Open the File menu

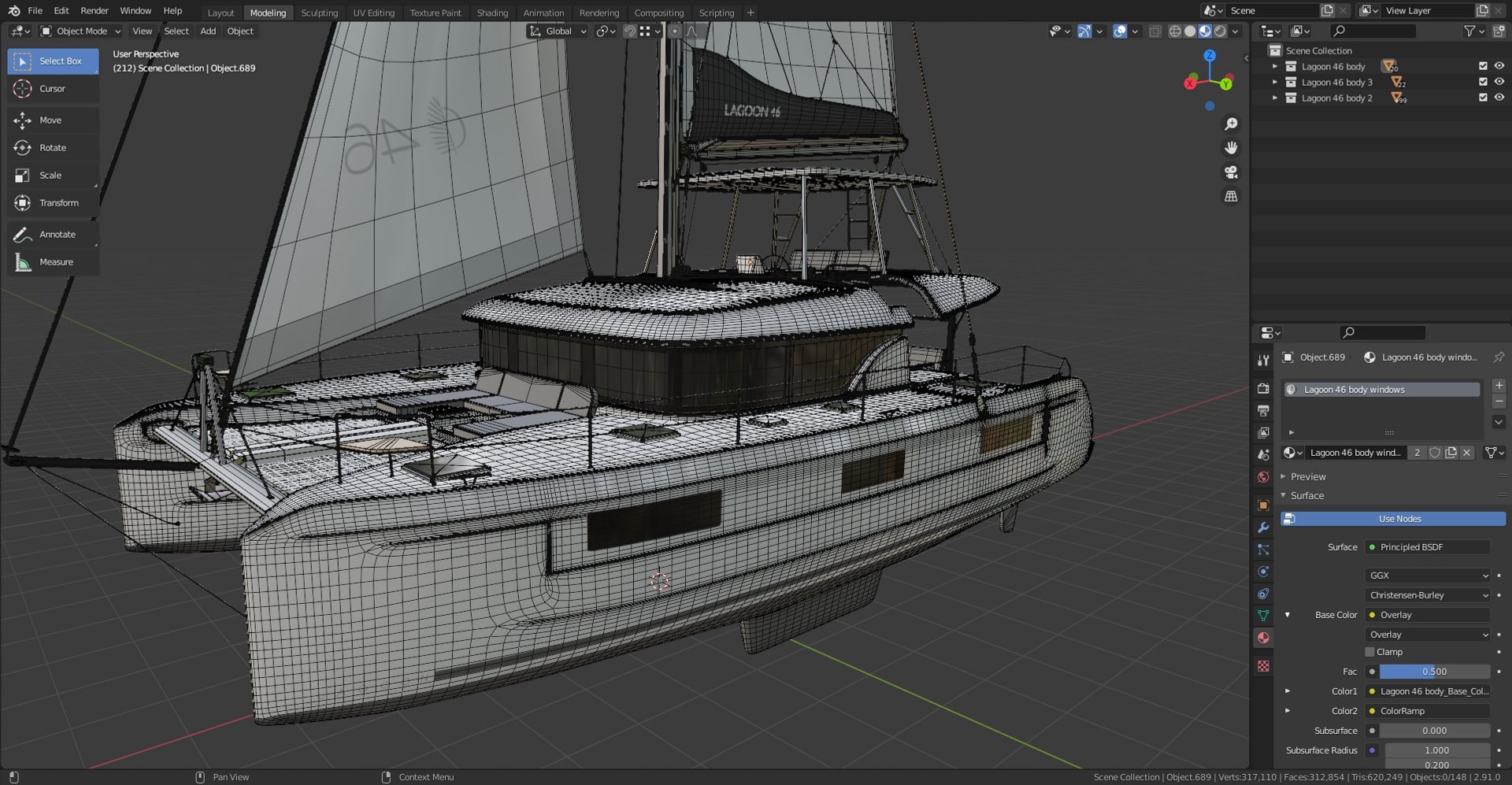tap(35, 11)
